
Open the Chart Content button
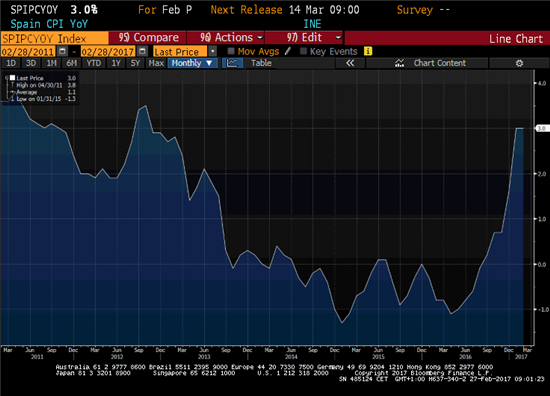click(427, 63)
